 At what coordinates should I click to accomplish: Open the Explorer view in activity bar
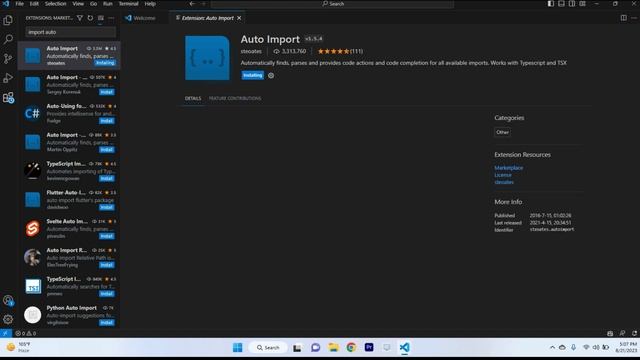[8, 20]
